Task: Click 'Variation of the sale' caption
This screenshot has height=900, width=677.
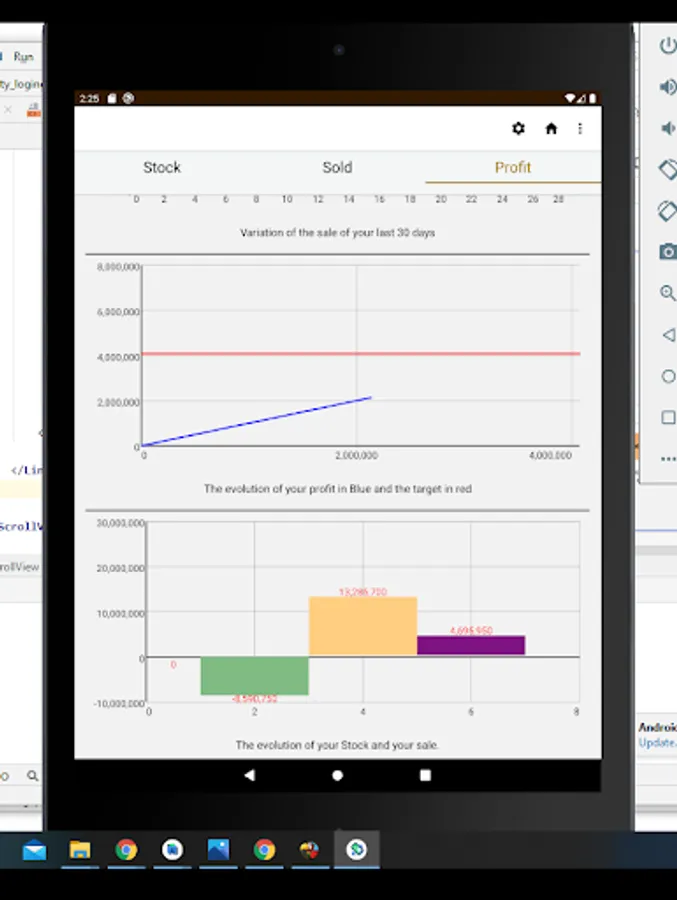Action: click(x=338, y=232)
